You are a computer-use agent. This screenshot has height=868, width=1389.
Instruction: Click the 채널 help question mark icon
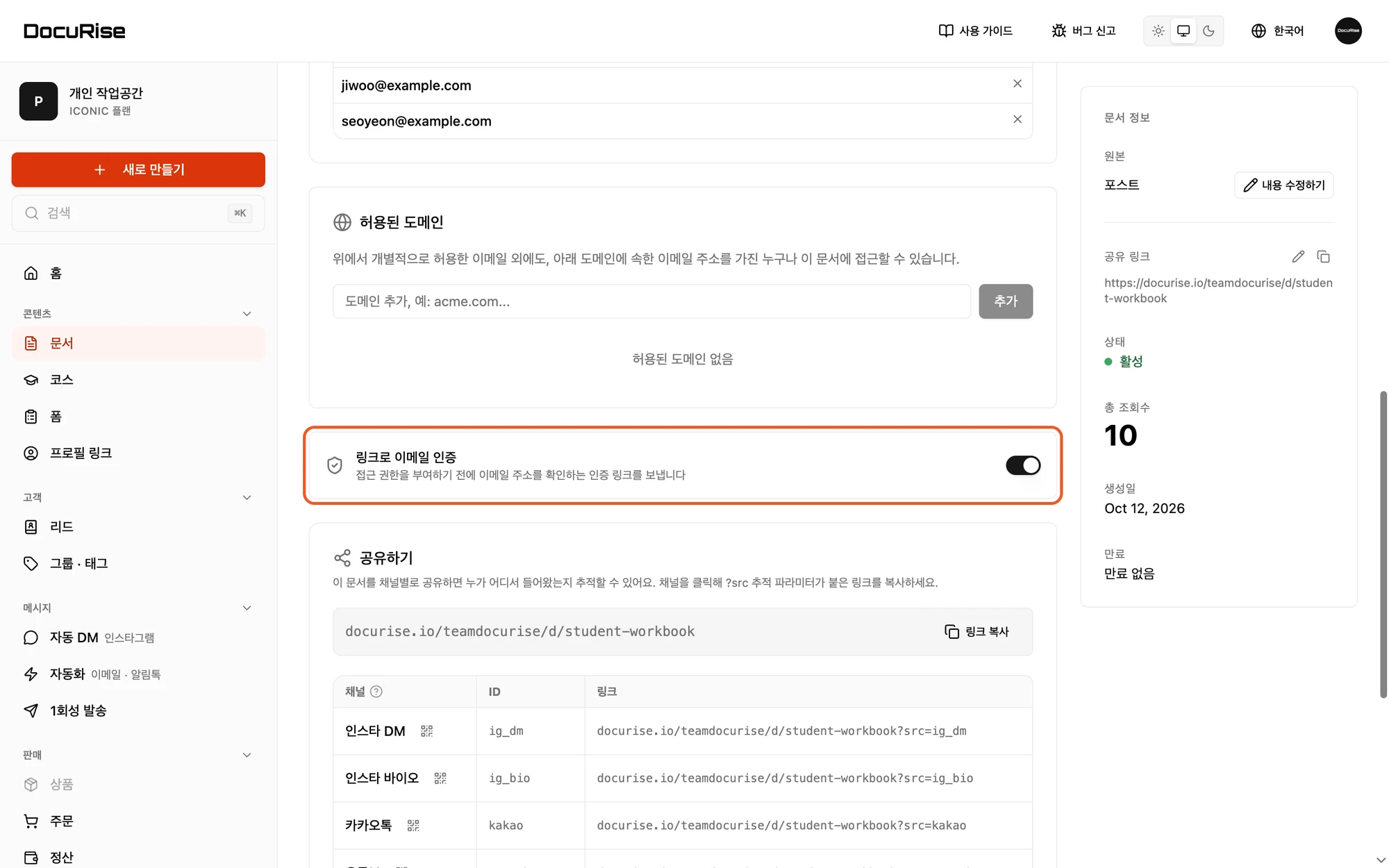376,692
